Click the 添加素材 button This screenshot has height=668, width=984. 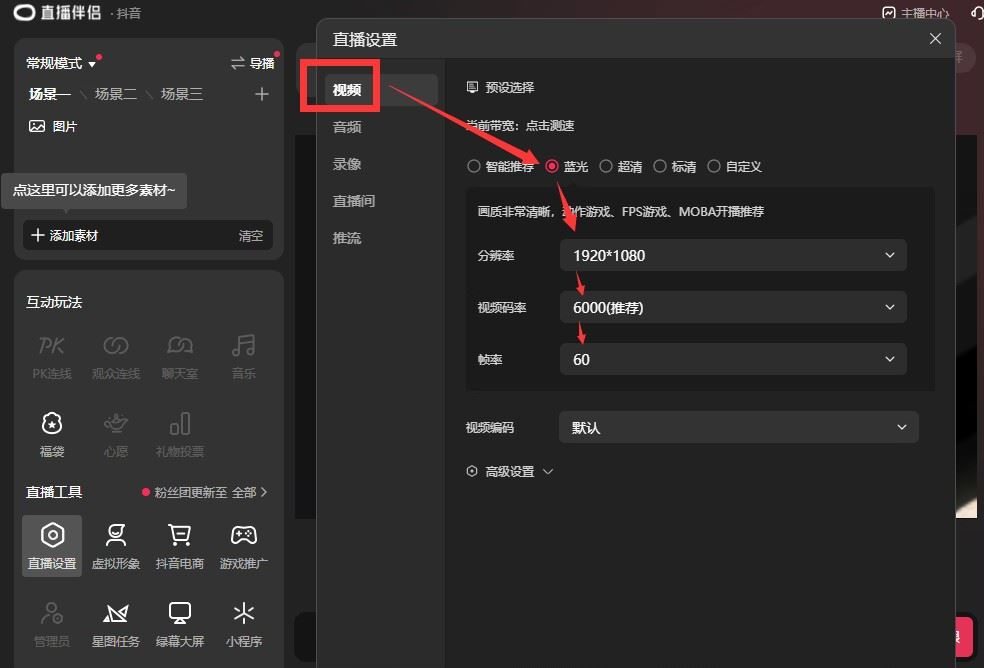(x=65, y=235)
